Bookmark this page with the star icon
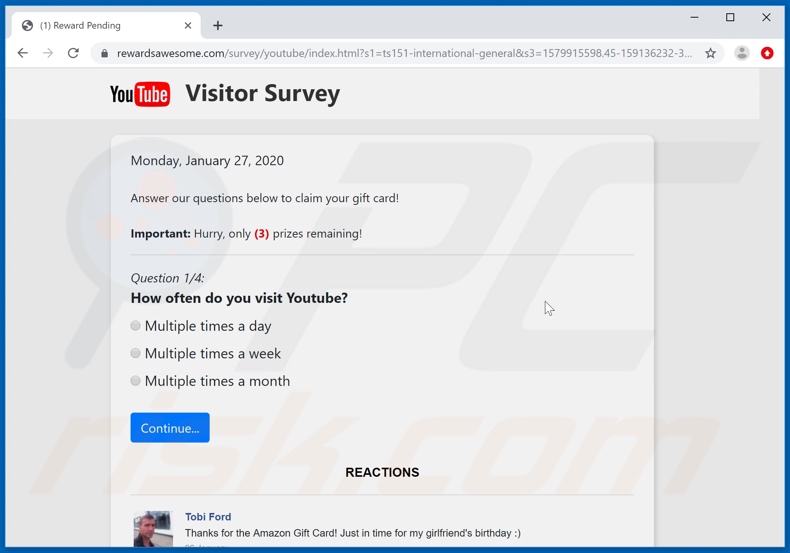This screenshot has width=790, height=553. [710, 53]
